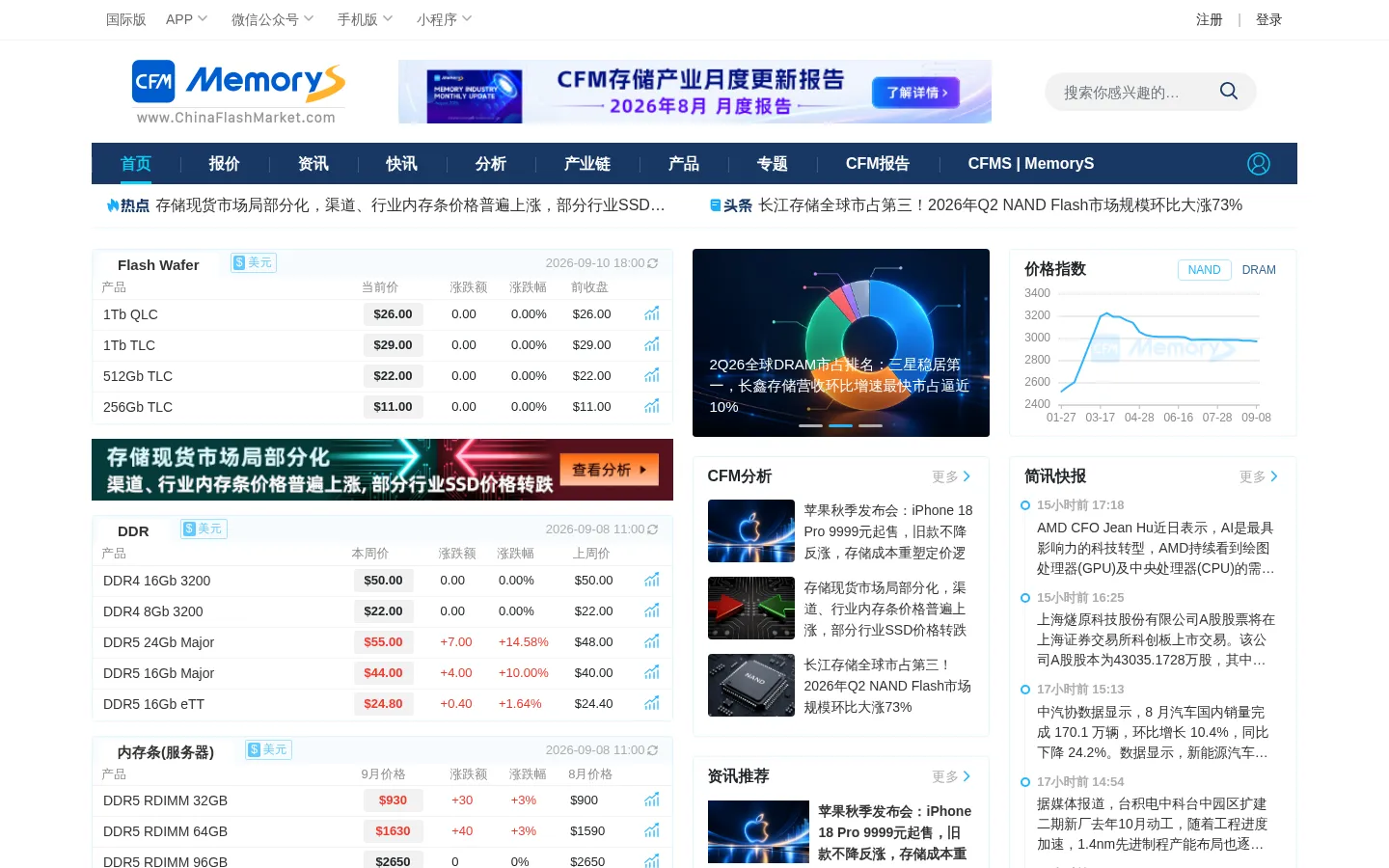Open 中汽协数据显示 news brief
Screen dimensions: 1389x868
[x=1153, y=732]
